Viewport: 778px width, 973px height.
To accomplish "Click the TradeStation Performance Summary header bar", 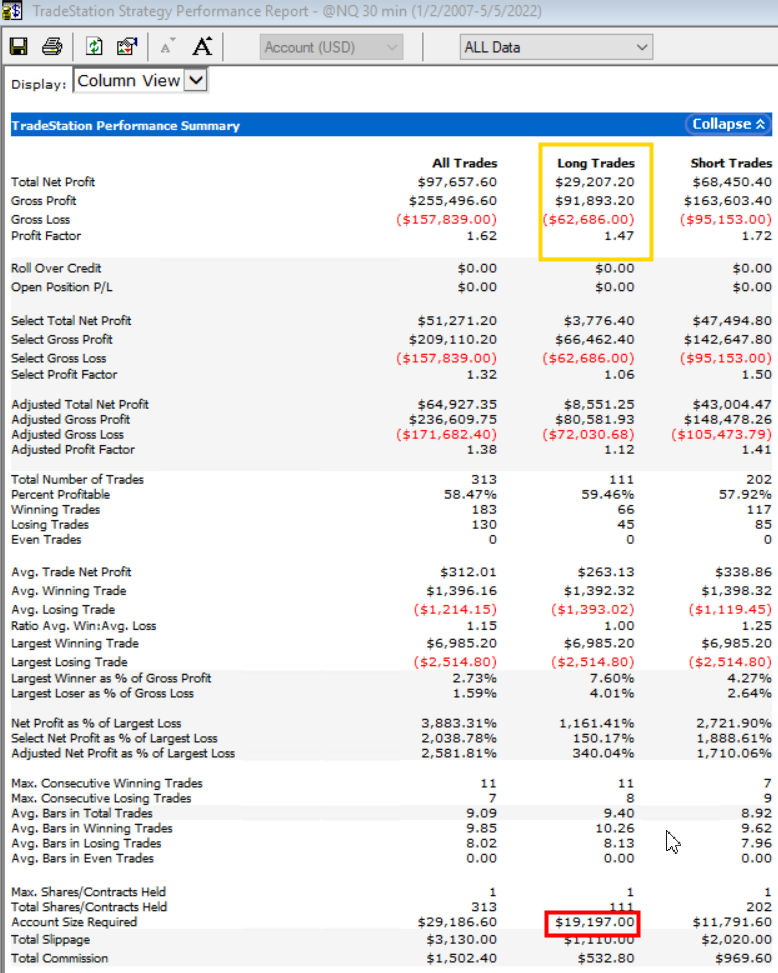I will 300,125.
